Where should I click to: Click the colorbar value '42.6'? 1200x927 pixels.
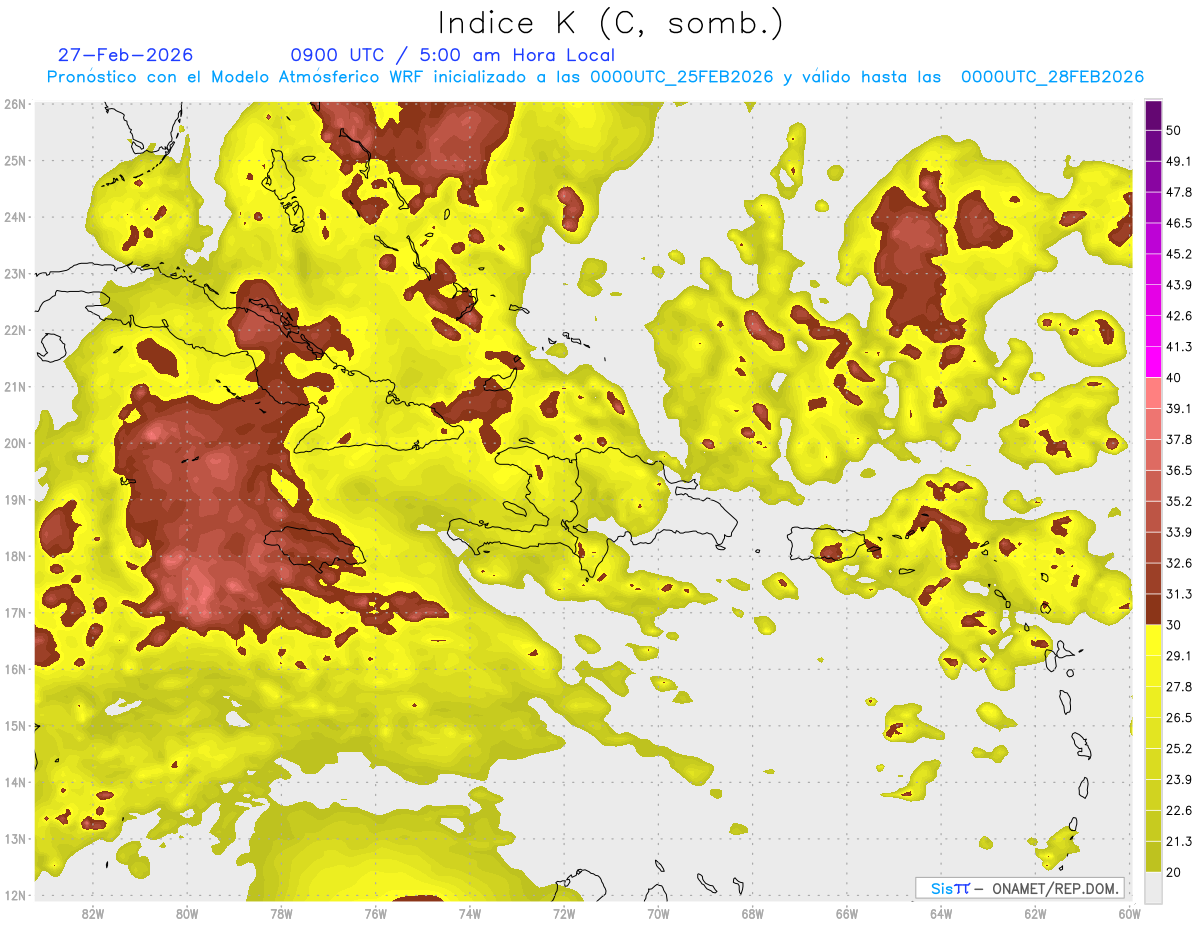pos(1178,316)
